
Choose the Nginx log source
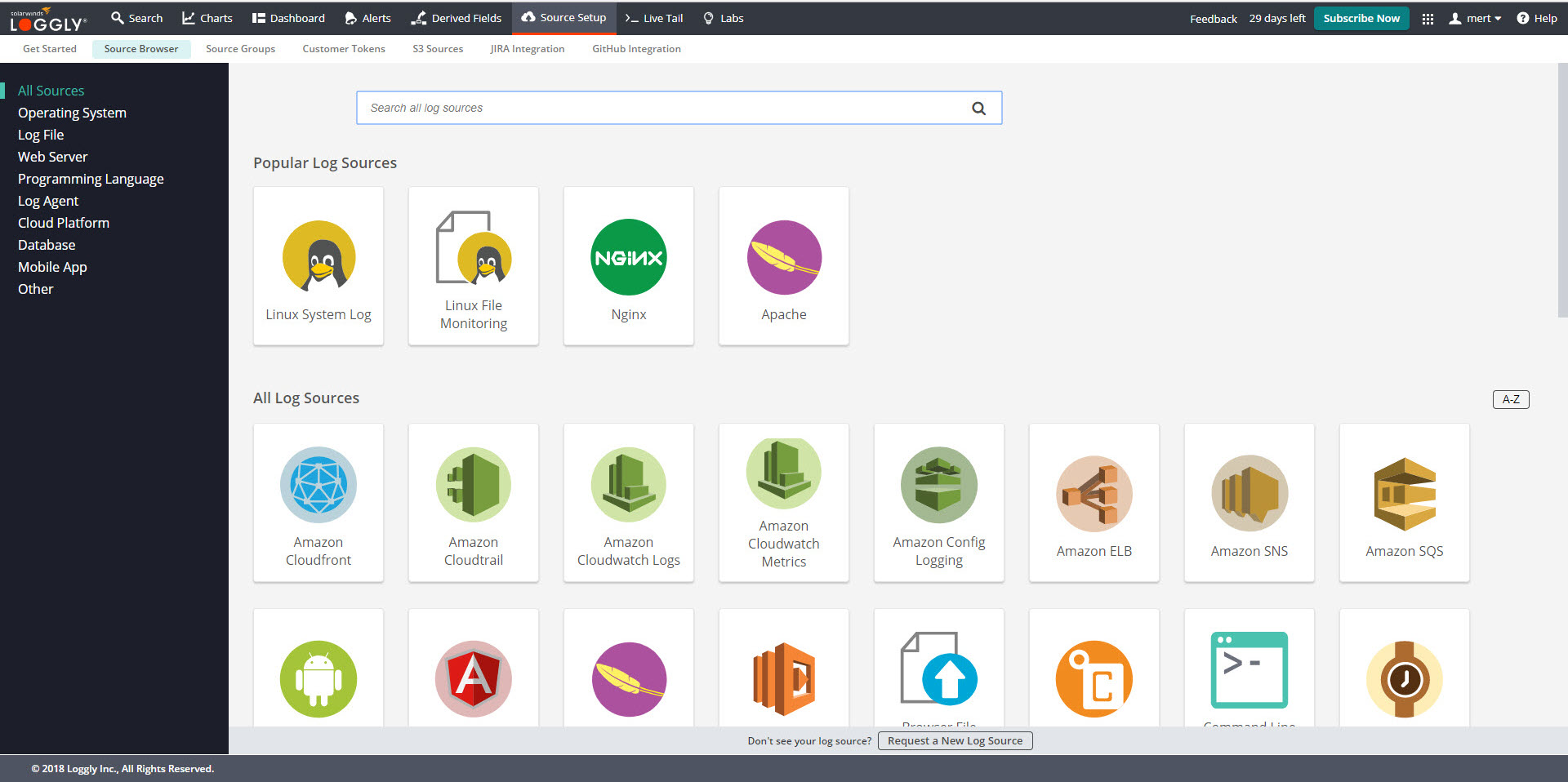coord(629,266)
